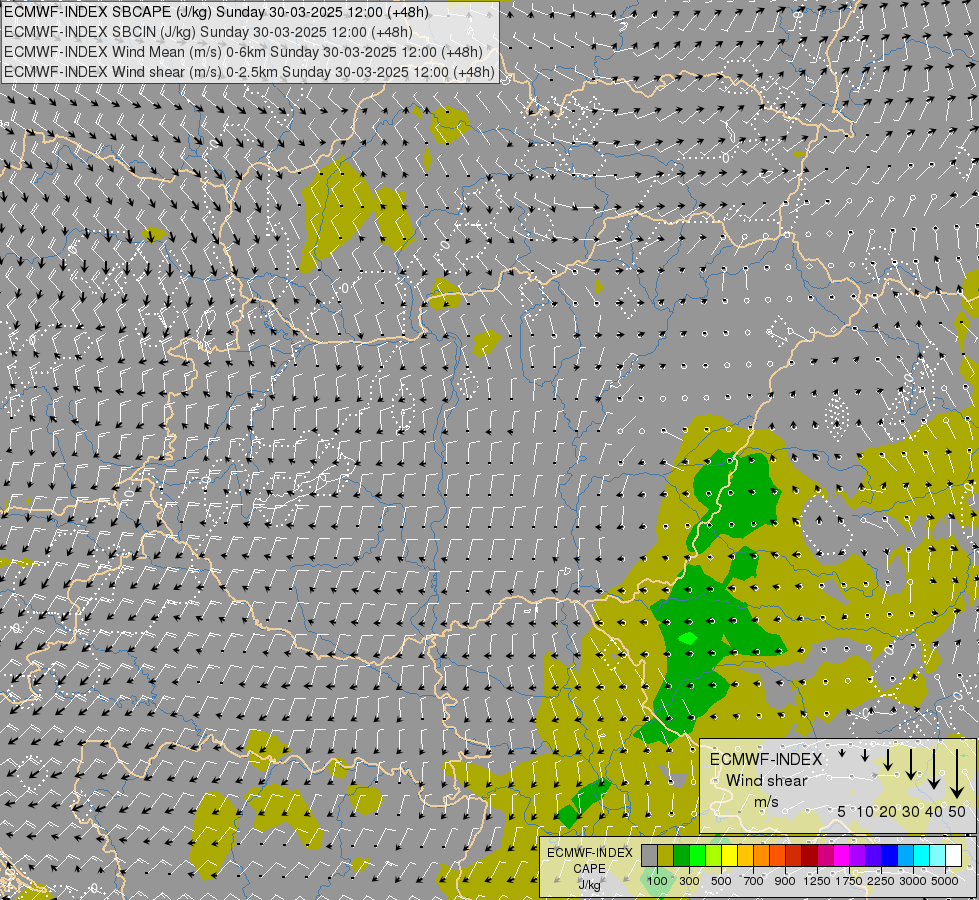Click the '700' value in CAPE legend

[754, 881]
